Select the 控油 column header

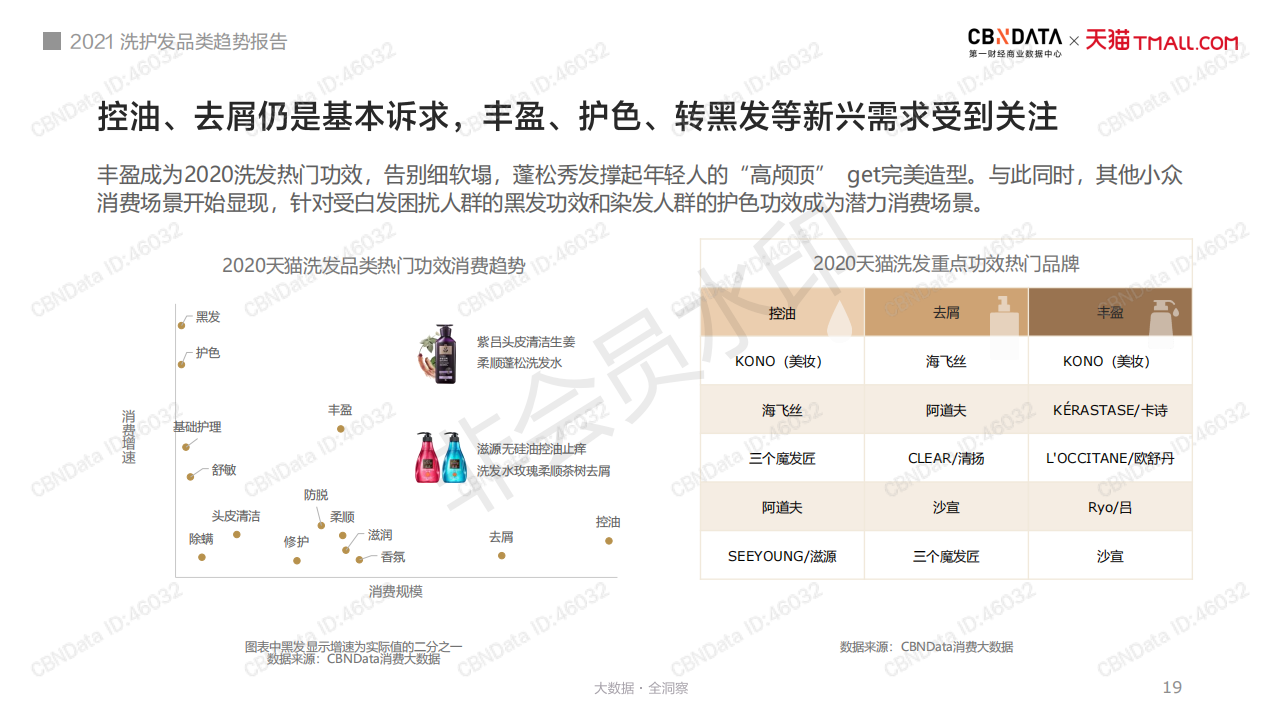[x=782, y=313]
